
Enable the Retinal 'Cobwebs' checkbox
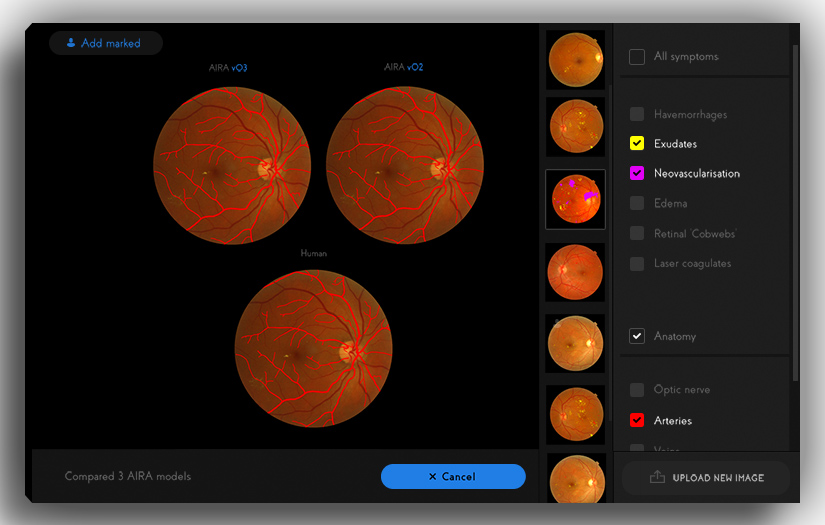tap(637, 233)
